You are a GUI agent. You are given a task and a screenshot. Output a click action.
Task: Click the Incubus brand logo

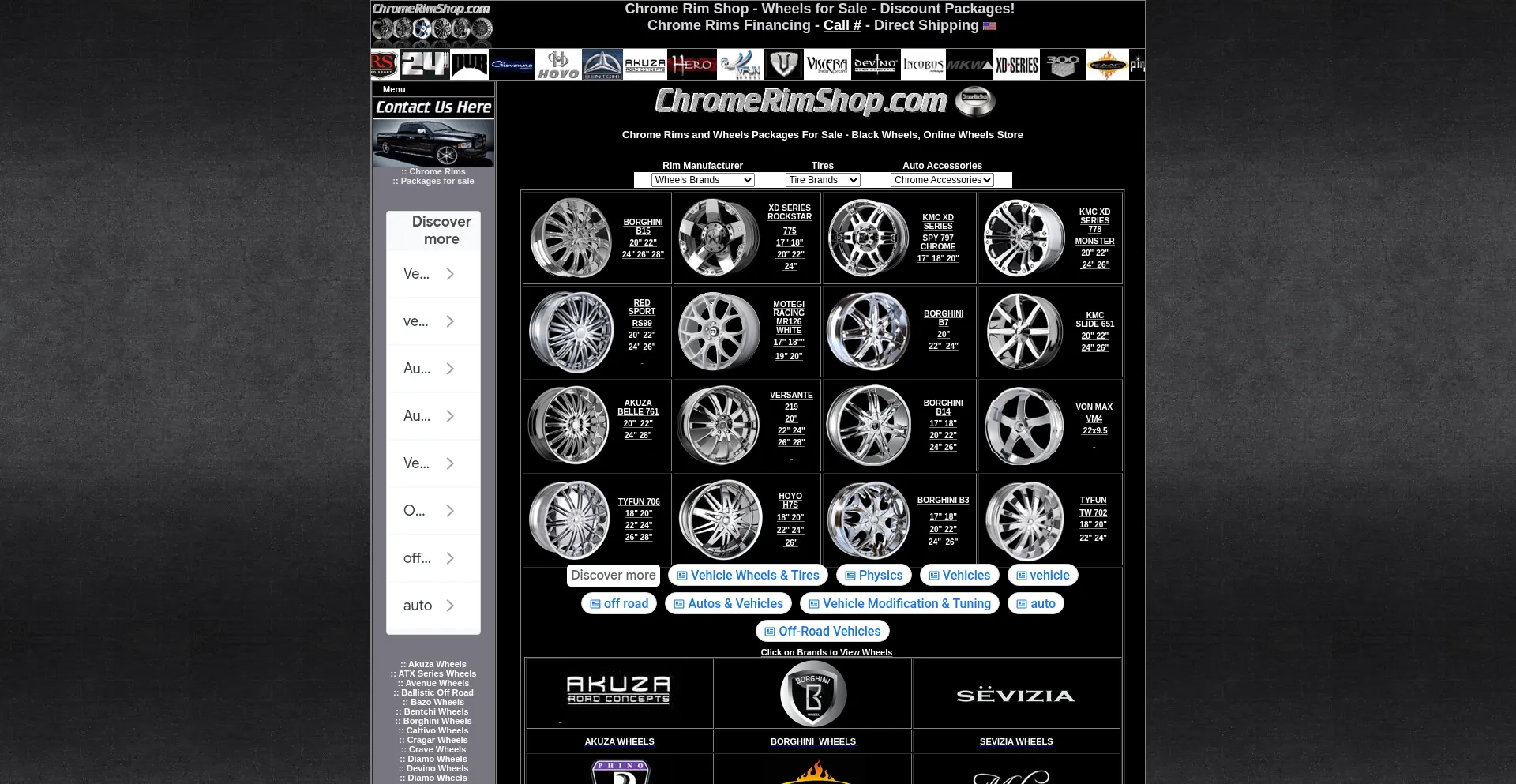923,65
